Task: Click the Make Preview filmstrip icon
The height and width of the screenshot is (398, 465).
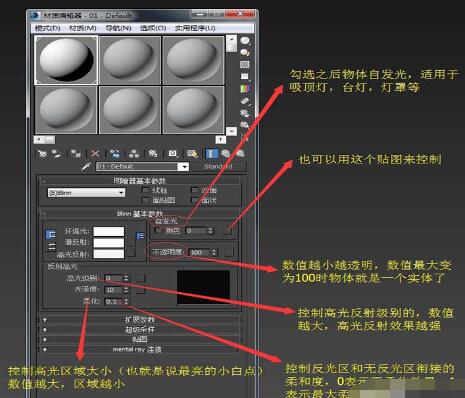Action: click(x=245, y=101)
